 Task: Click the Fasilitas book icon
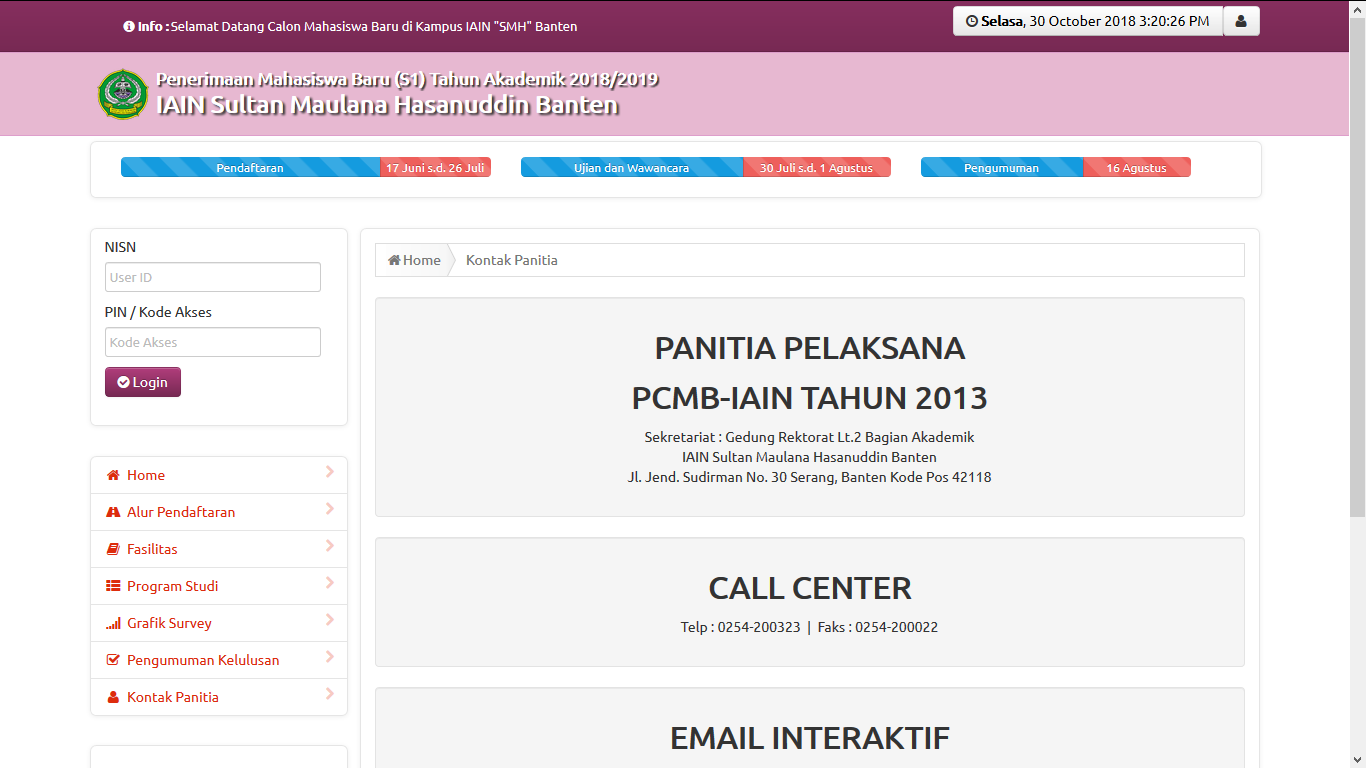(113, 549)
